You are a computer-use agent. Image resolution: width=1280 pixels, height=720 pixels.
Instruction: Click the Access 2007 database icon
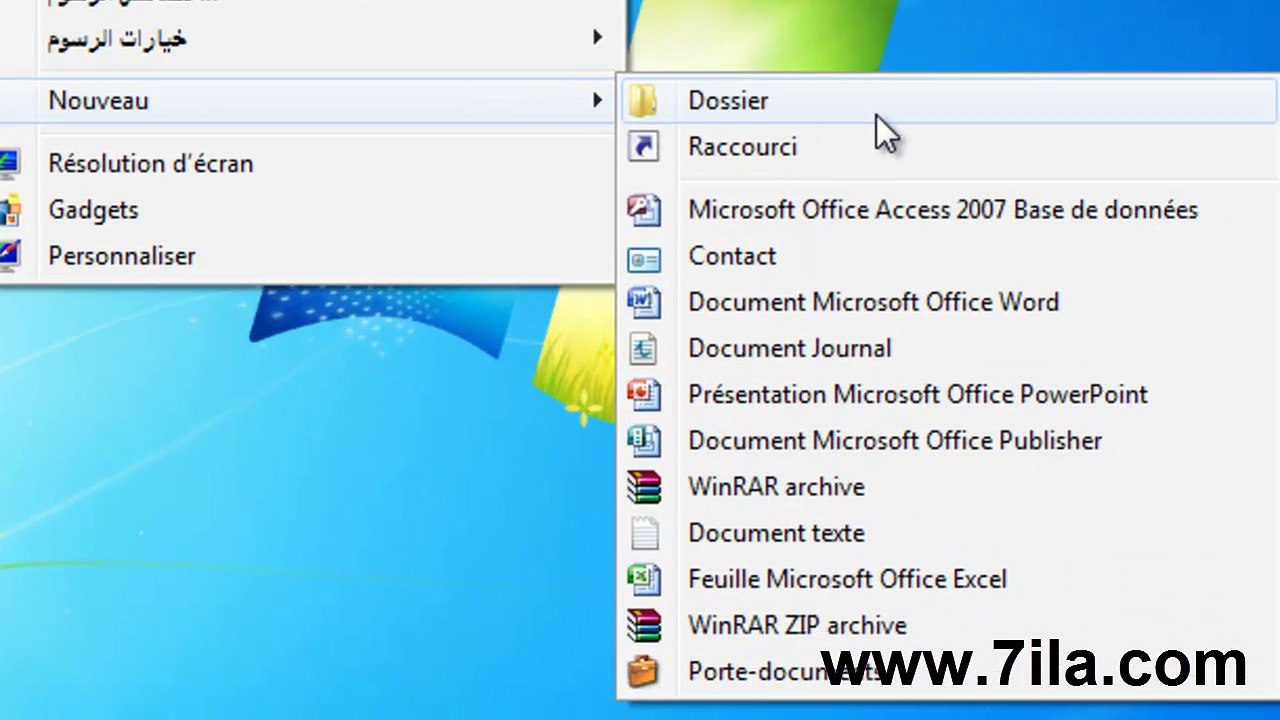[x=643, y=210]
